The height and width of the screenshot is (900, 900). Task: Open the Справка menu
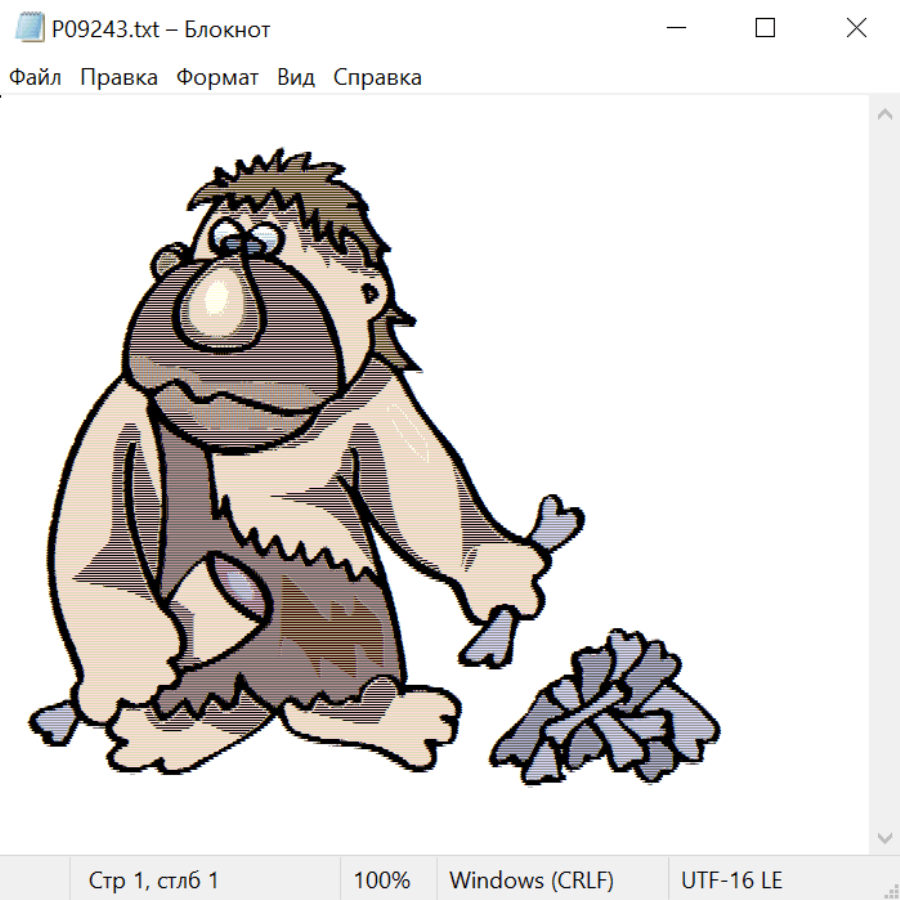(x=377, y=78)
